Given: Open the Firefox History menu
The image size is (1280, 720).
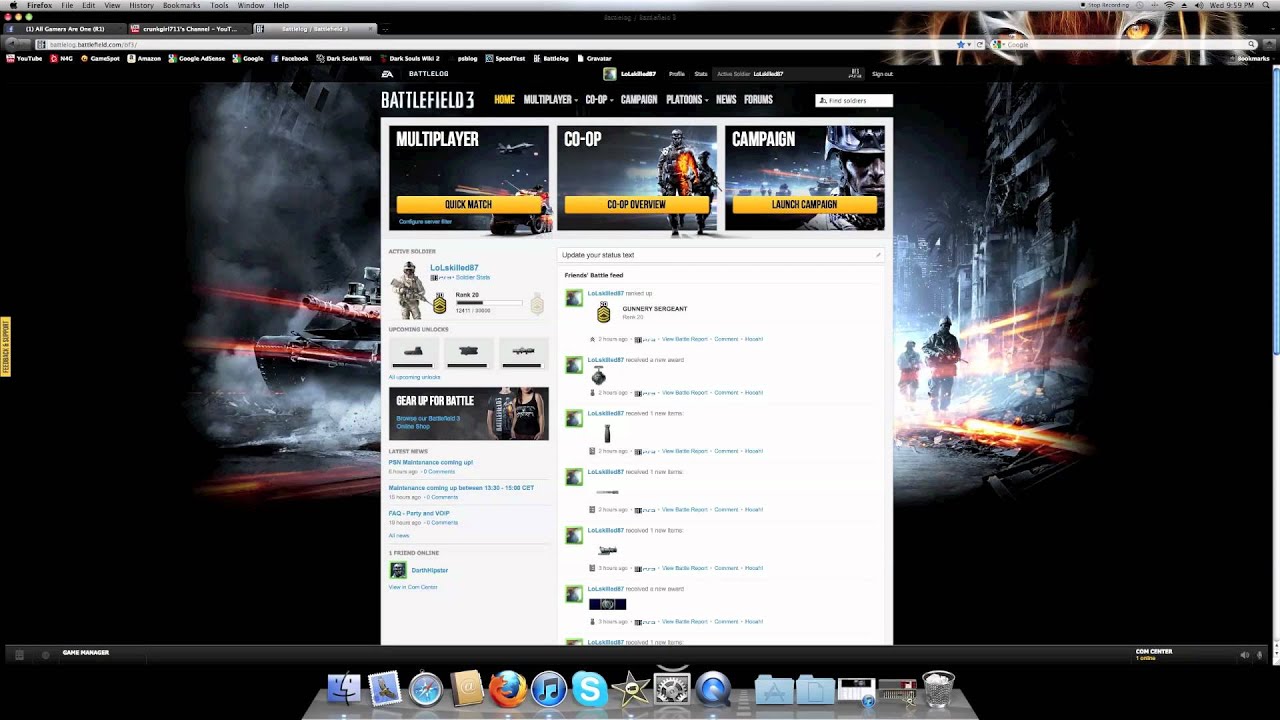Looking at the screenshot, I should coord(141,5).
